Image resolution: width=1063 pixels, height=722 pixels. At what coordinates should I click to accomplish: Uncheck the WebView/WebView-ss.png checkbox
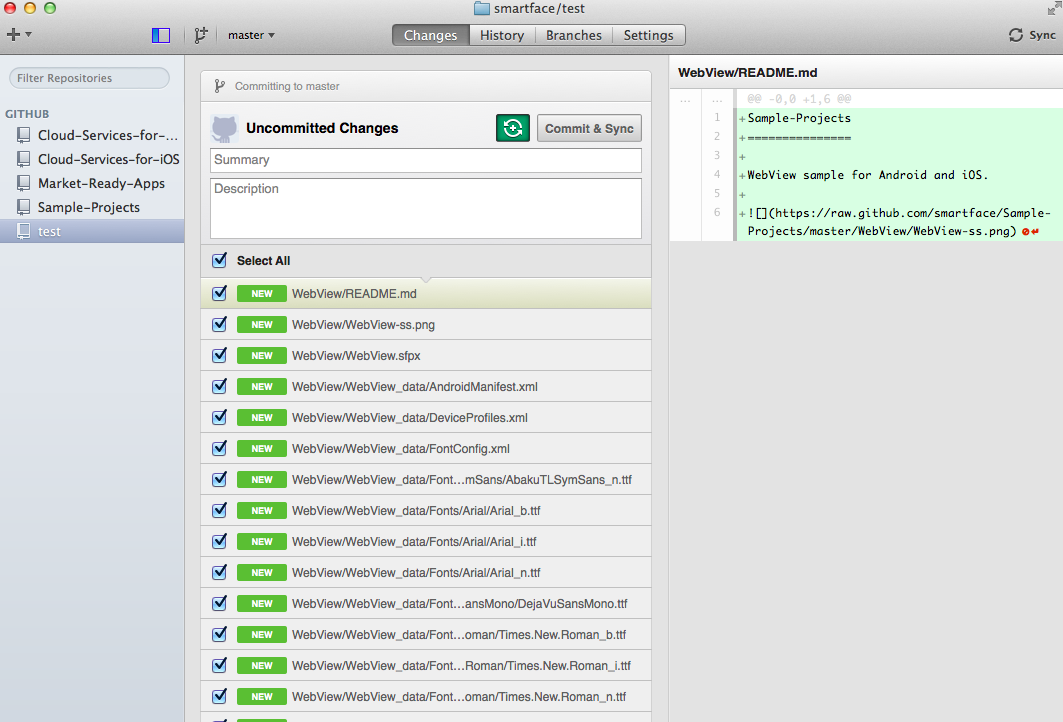pos(219,324)
